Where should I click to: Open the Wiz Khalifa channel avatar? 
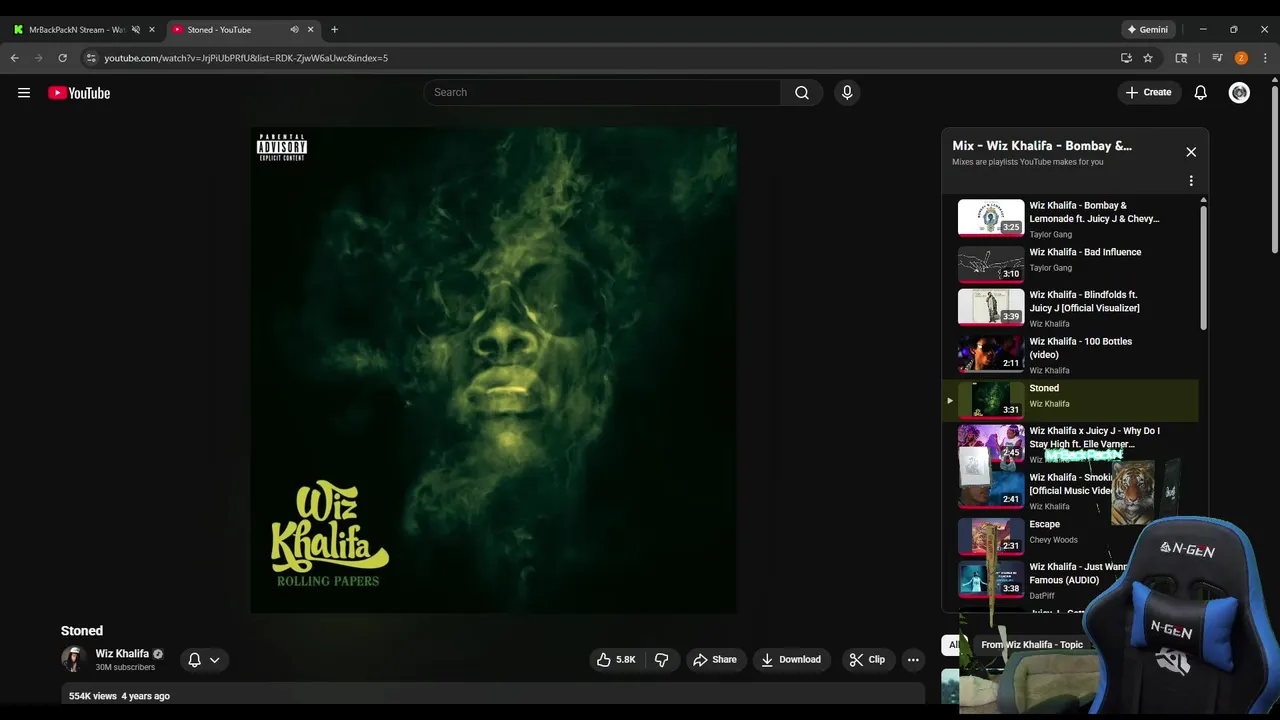(74, 659)
